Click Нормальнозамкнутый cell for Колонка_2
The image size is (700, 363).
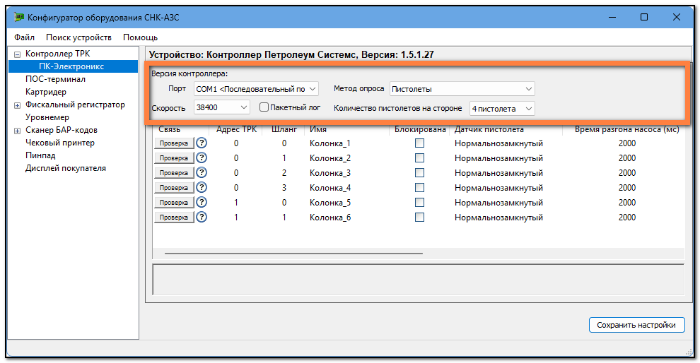point(498,158)
